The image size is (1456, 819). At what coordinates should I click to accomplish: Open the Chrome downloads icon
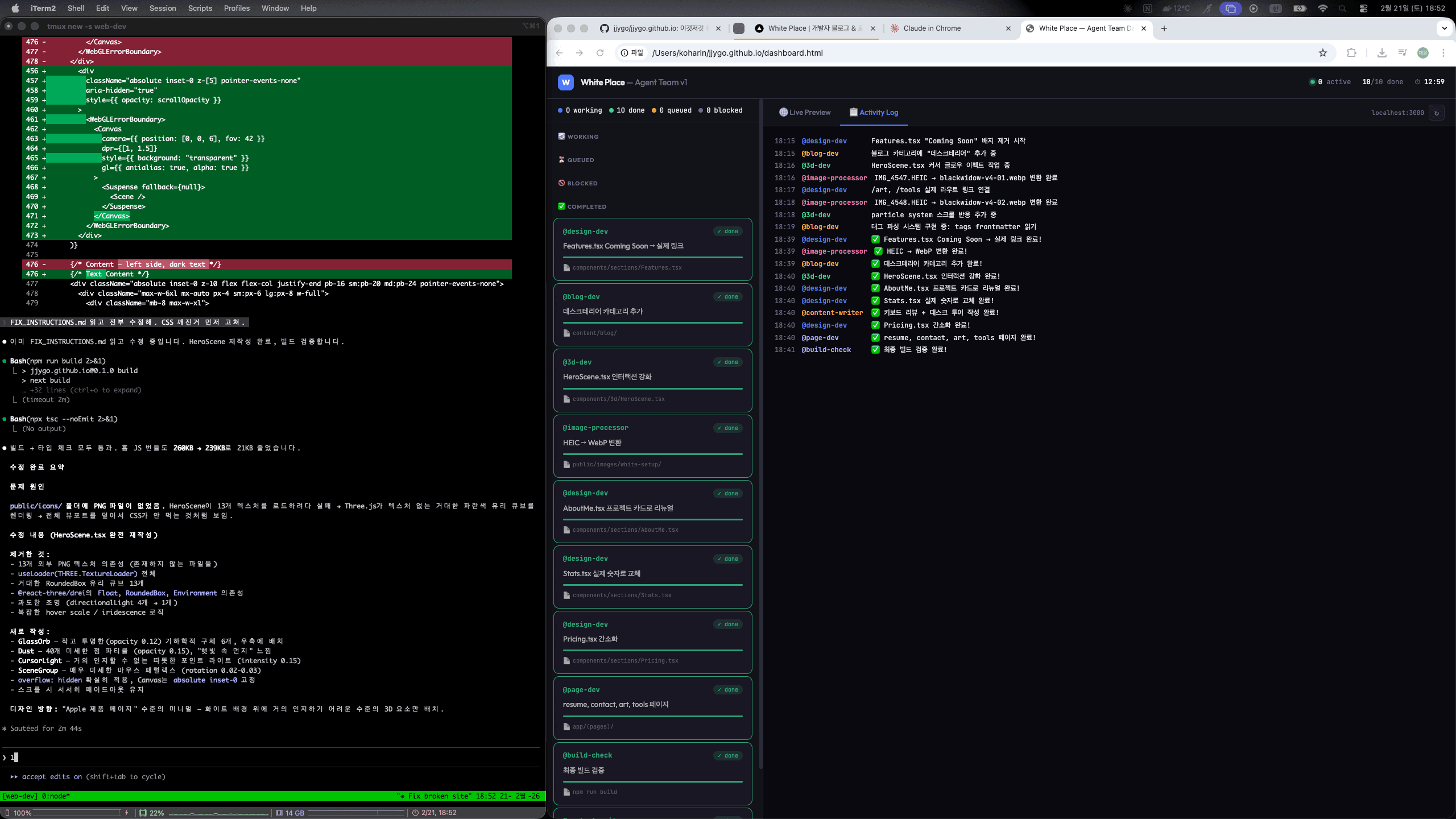1381,53
